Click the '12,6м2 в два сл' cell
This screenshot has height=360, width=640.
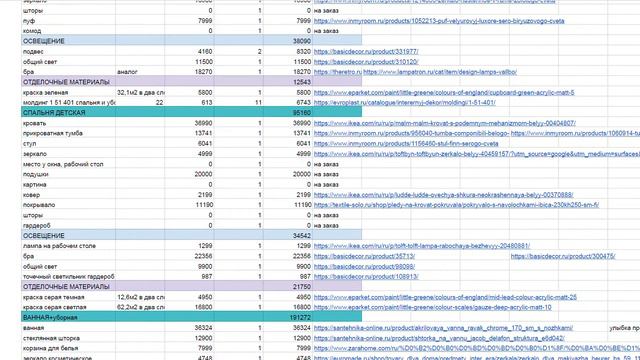pyautogui.click(x=140, y=297)
